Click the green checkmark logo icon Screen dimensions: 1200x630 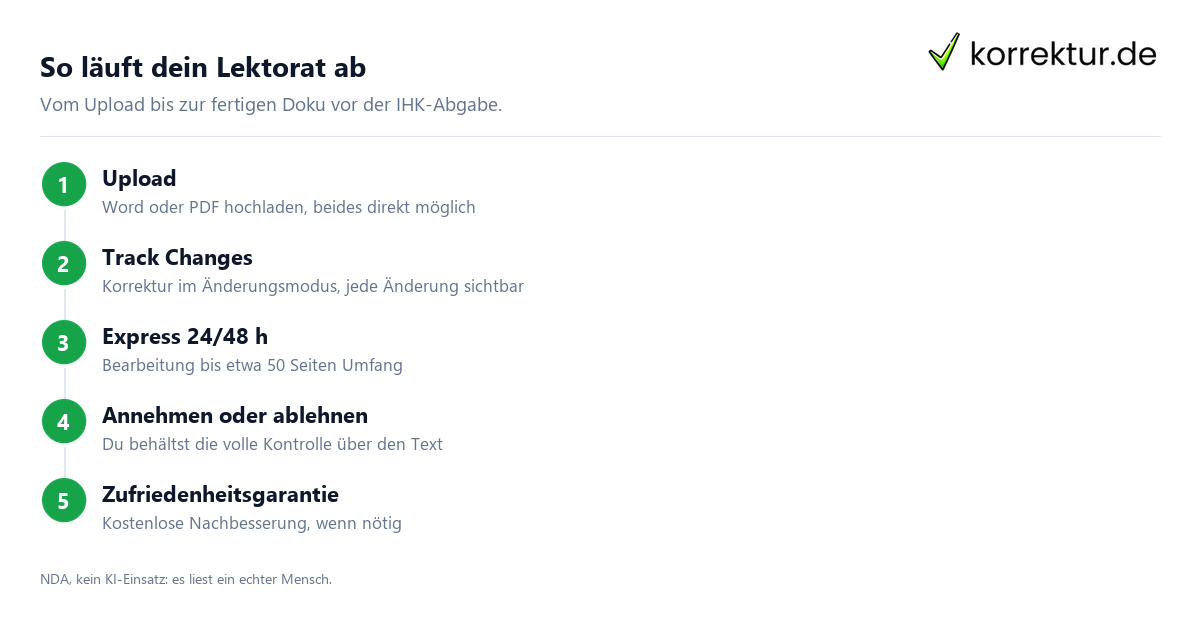tap(944, 51)
